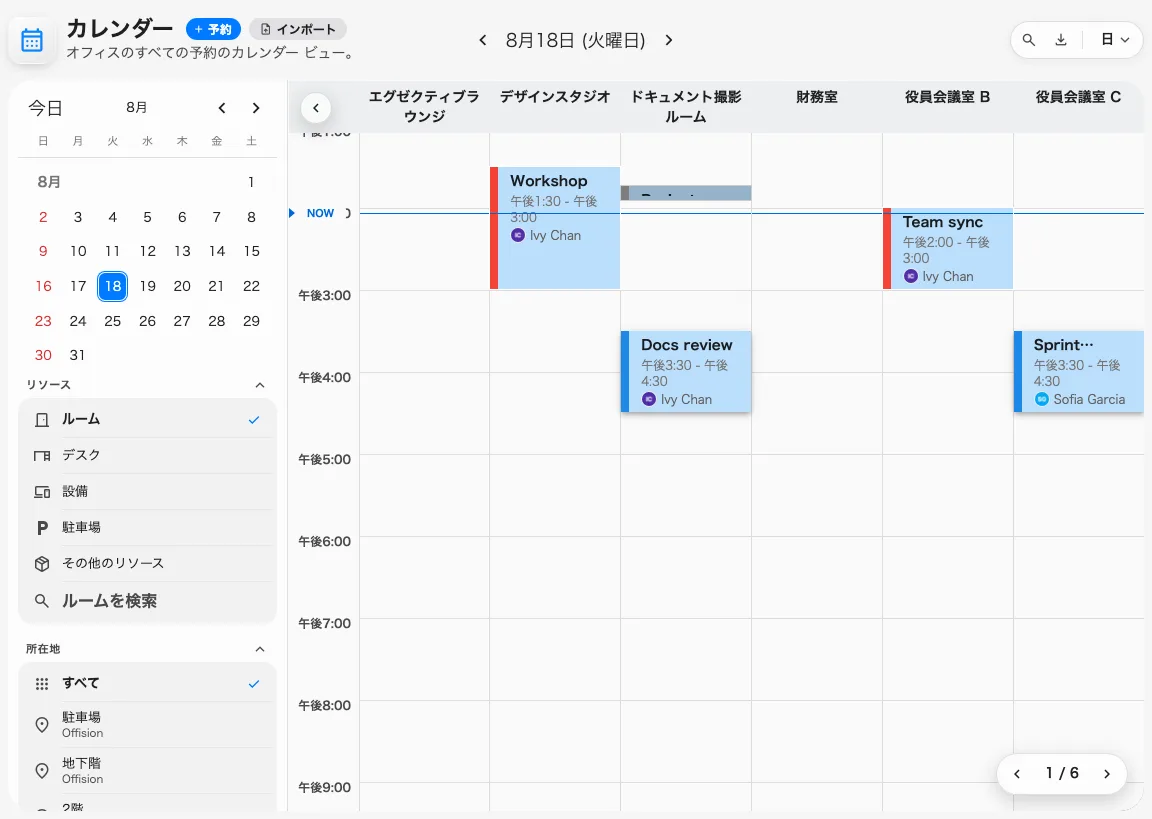Viewport: 1152px width, 819px height.
Task: Select August 25 in mini calendar
Action: (112, 321)
